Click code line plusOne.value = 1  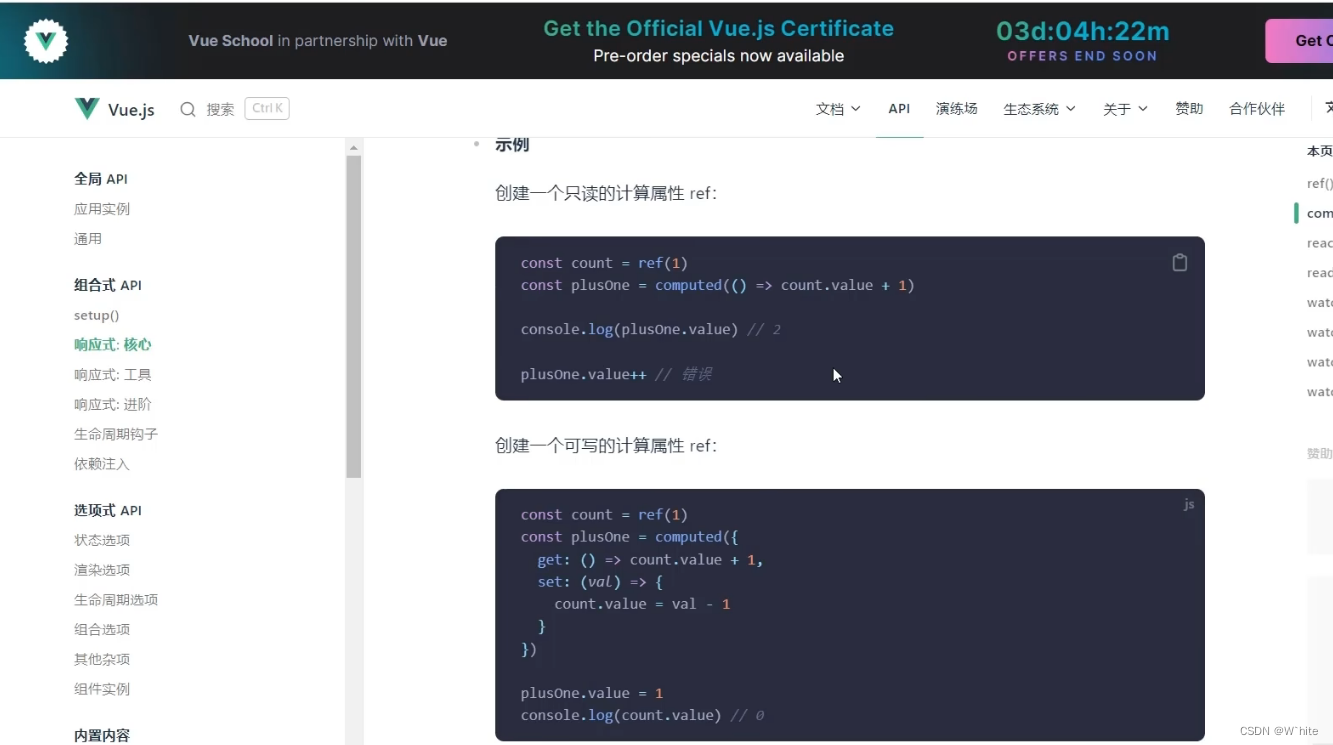tap(592, 693)
